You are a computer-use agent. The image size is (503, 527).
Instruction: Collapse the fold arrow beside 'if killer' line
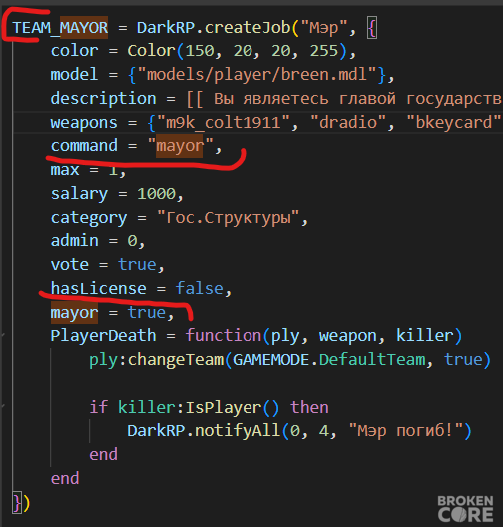coord(3,406)
